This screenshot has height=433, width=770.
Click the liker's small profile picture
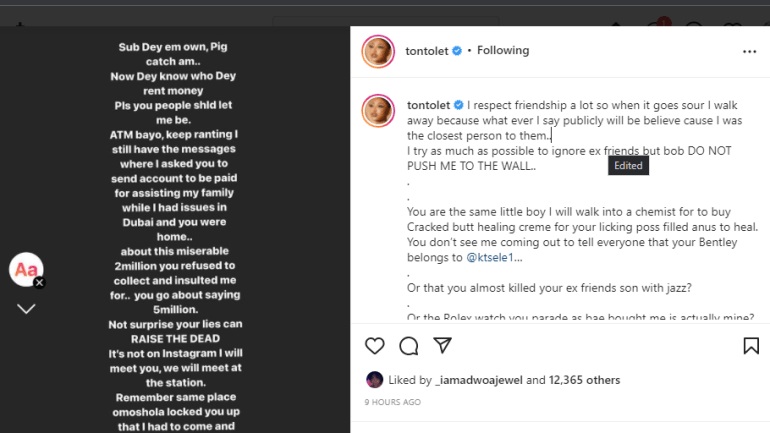click(374, 380)
